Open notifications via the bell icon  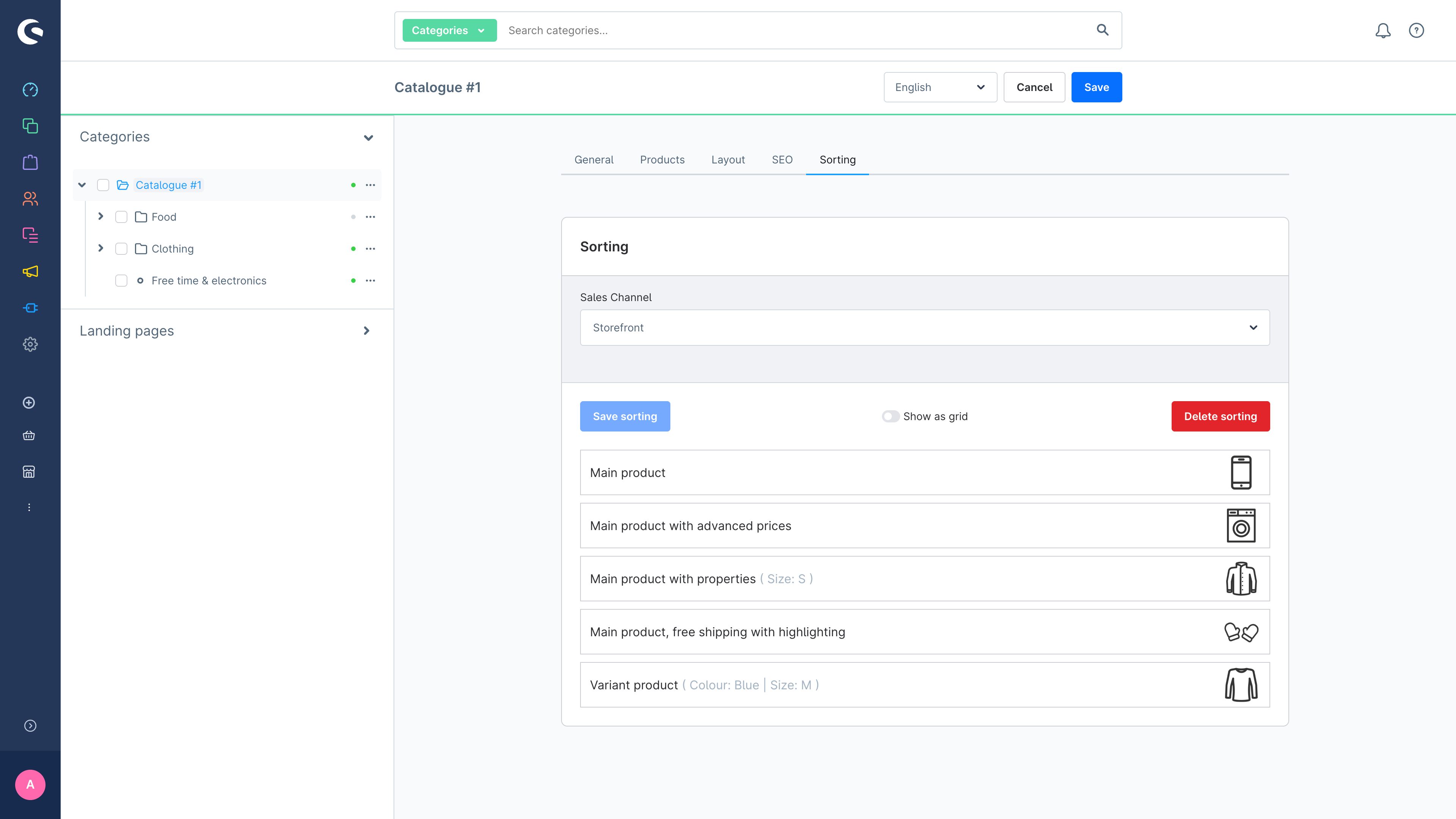click(1383, 30)
